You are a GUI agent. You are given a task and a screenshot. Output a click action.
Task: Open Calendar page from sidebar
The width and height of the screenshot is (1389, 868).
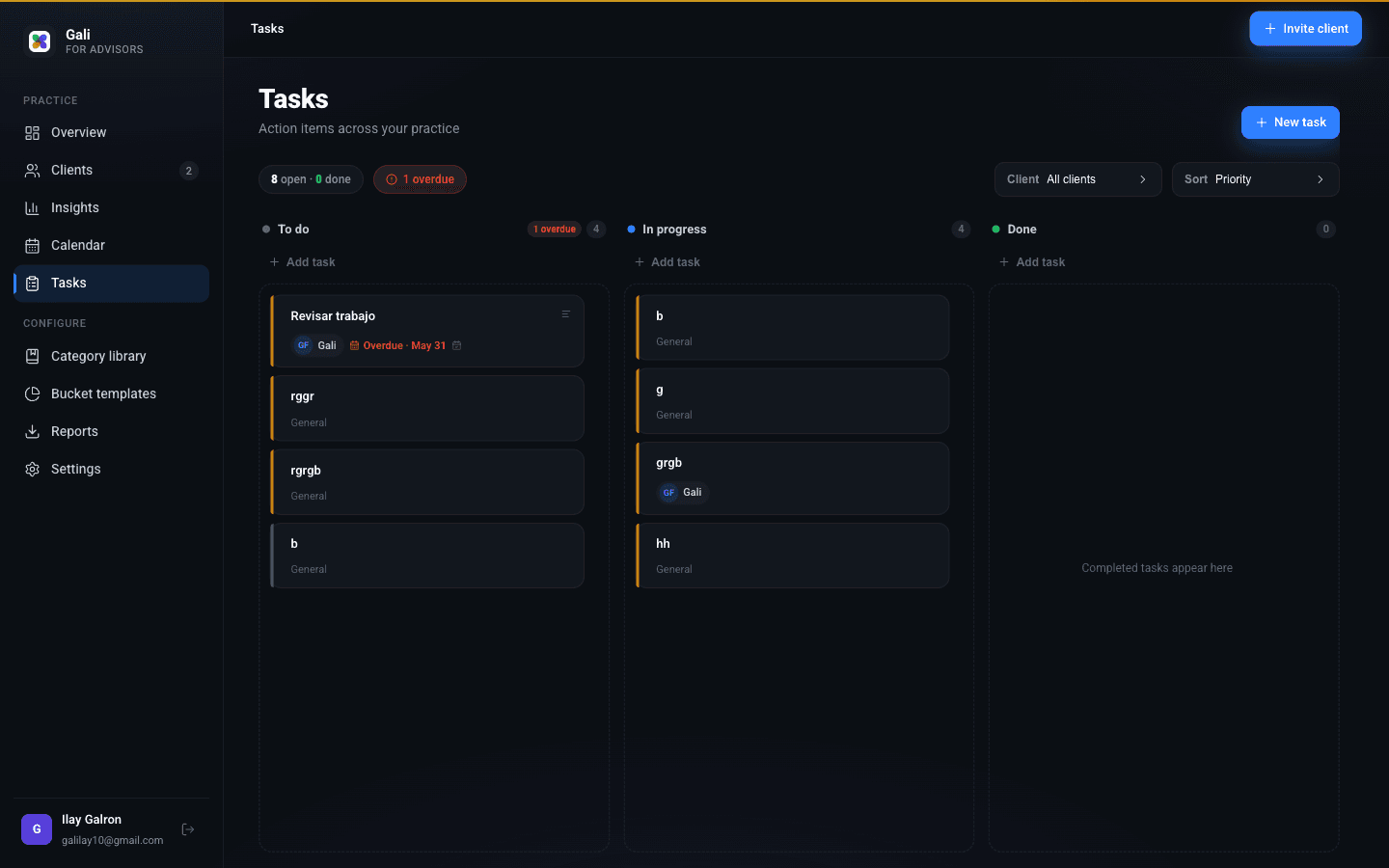pyautogui.click(x=111, y=246)
